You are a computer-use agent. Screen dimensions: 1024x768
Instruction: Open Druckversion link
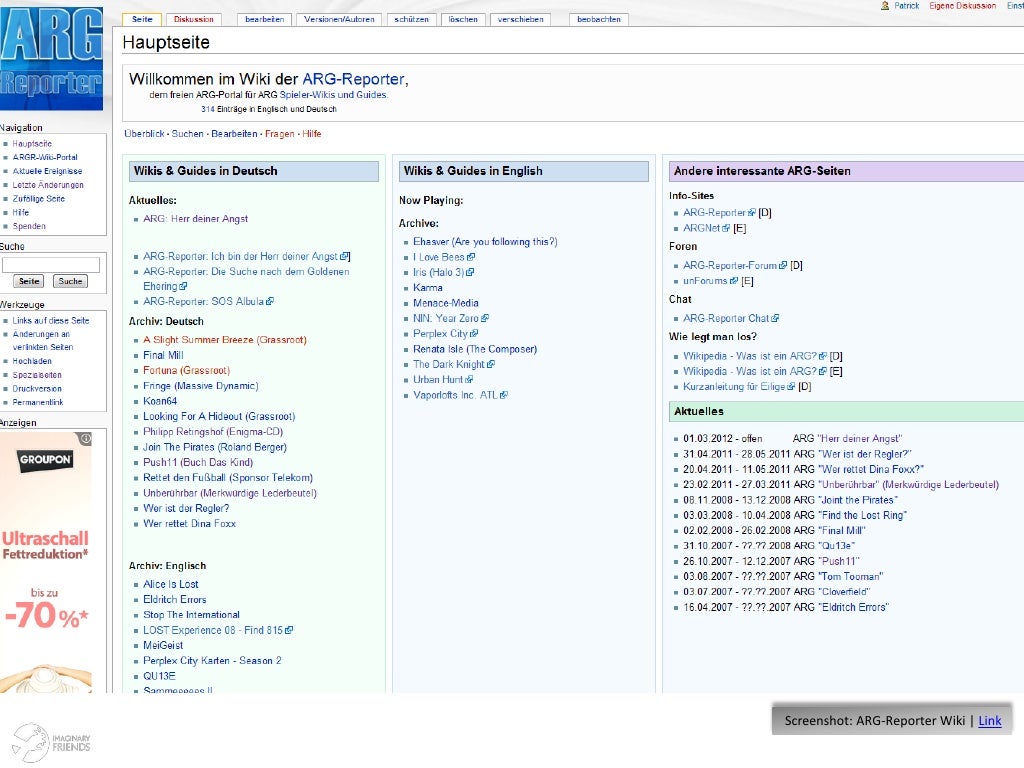coord(37,389)
